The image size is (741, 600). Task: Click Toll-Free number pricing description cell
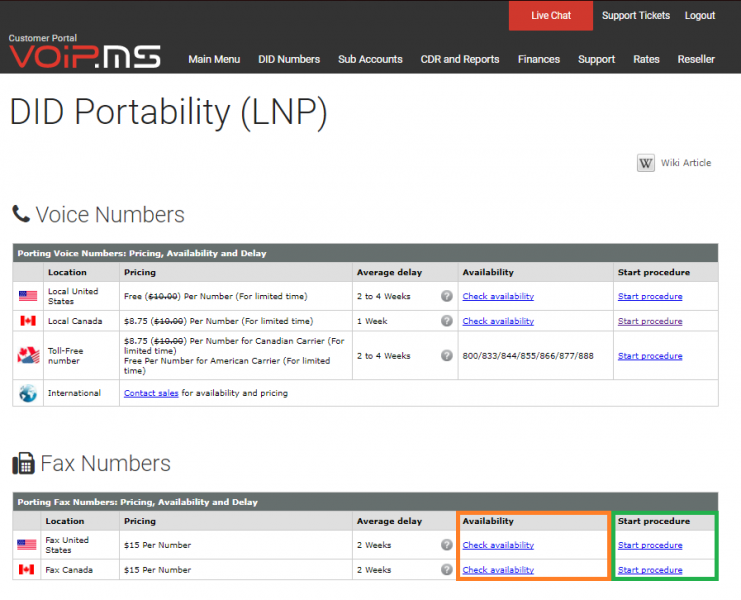(x=234, y=356)
